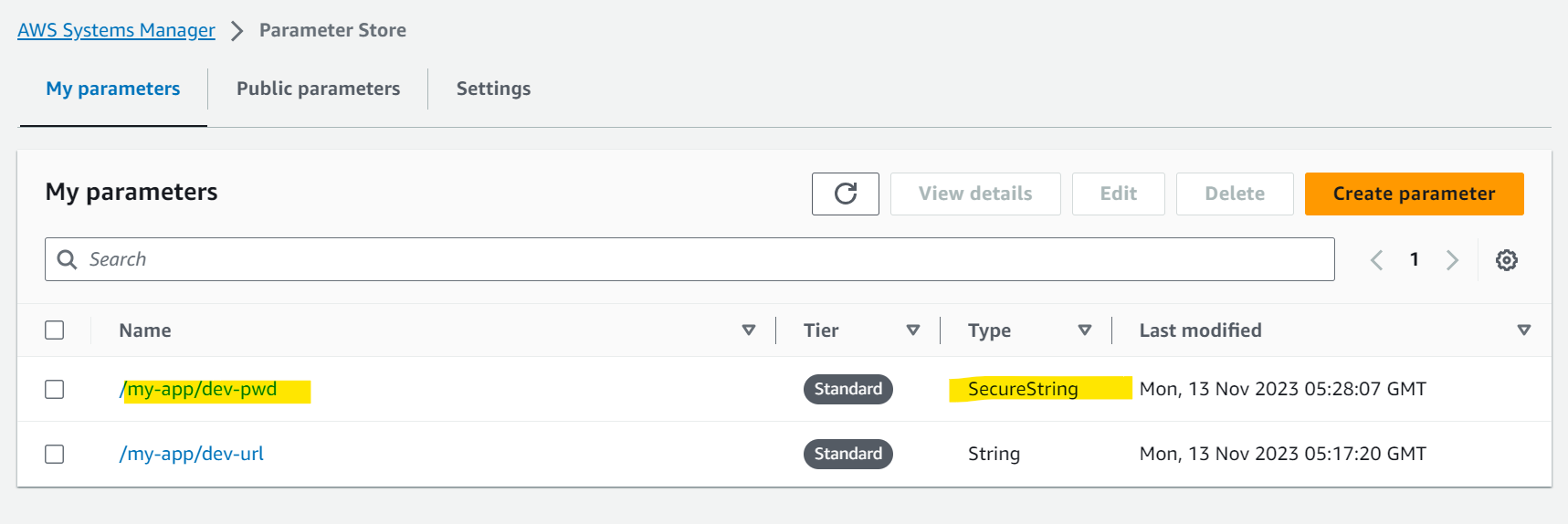This screenshot has width=1568, height=524.
Task: Sort by Last modified column arrow
Action: [x=1524, y=330]
